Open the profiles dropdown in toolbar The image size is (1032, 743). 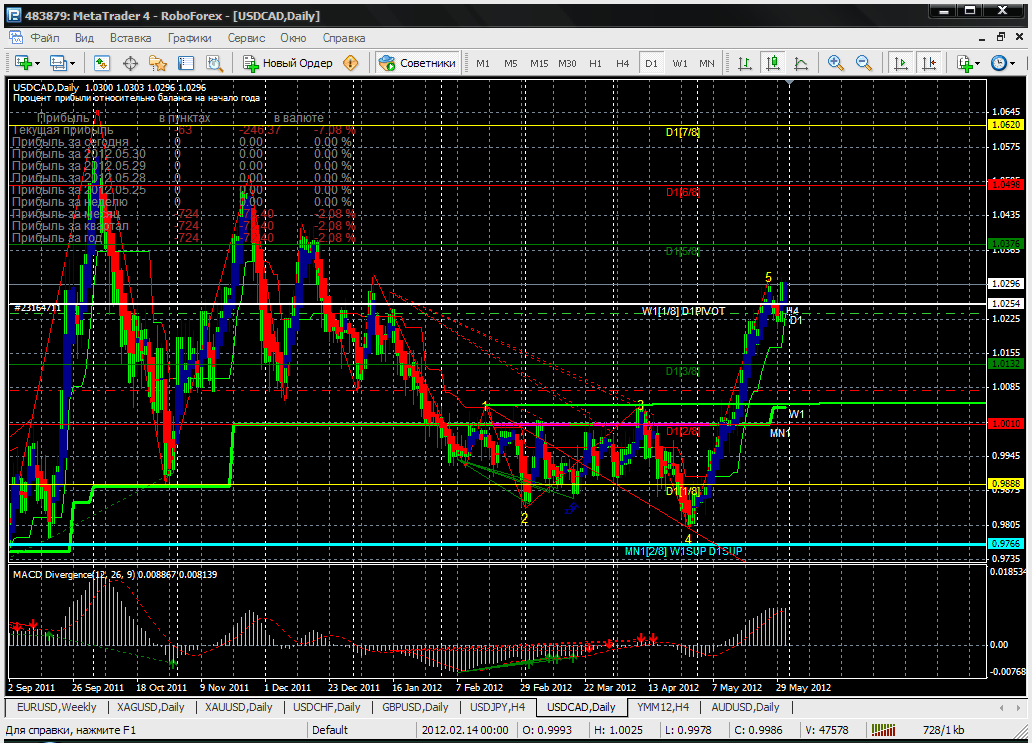click(x=72, y=63)
